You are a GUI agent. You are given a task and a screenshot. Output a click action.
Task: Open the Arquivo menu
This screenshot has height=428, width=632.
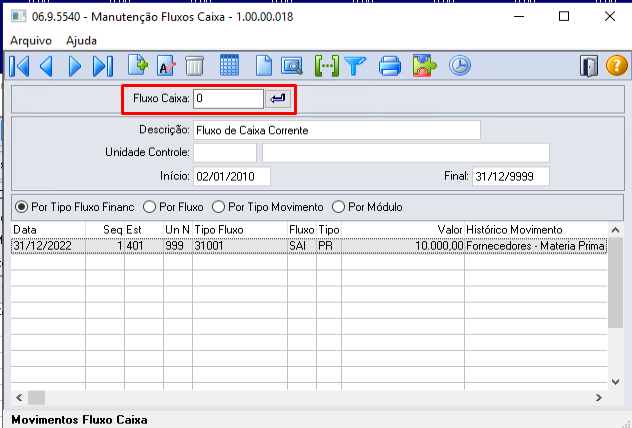click(31, 41)
